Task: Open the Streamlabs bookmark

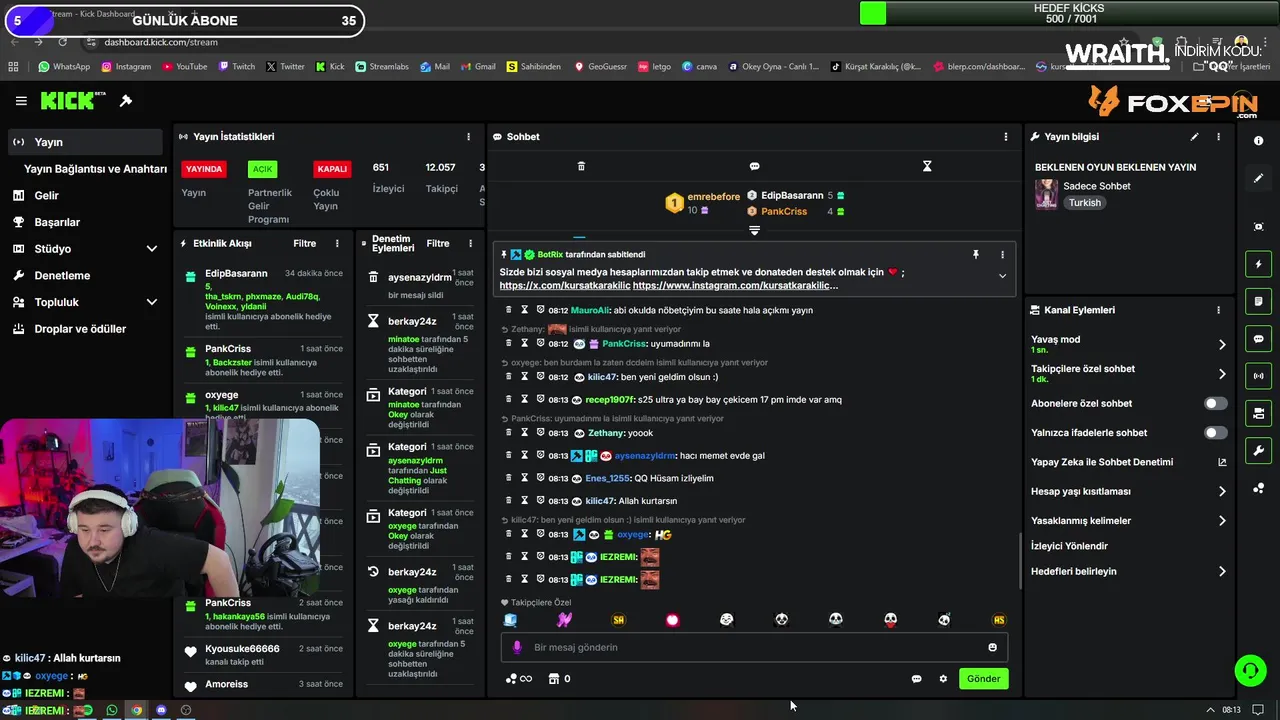Action: [x=382, y=67]
